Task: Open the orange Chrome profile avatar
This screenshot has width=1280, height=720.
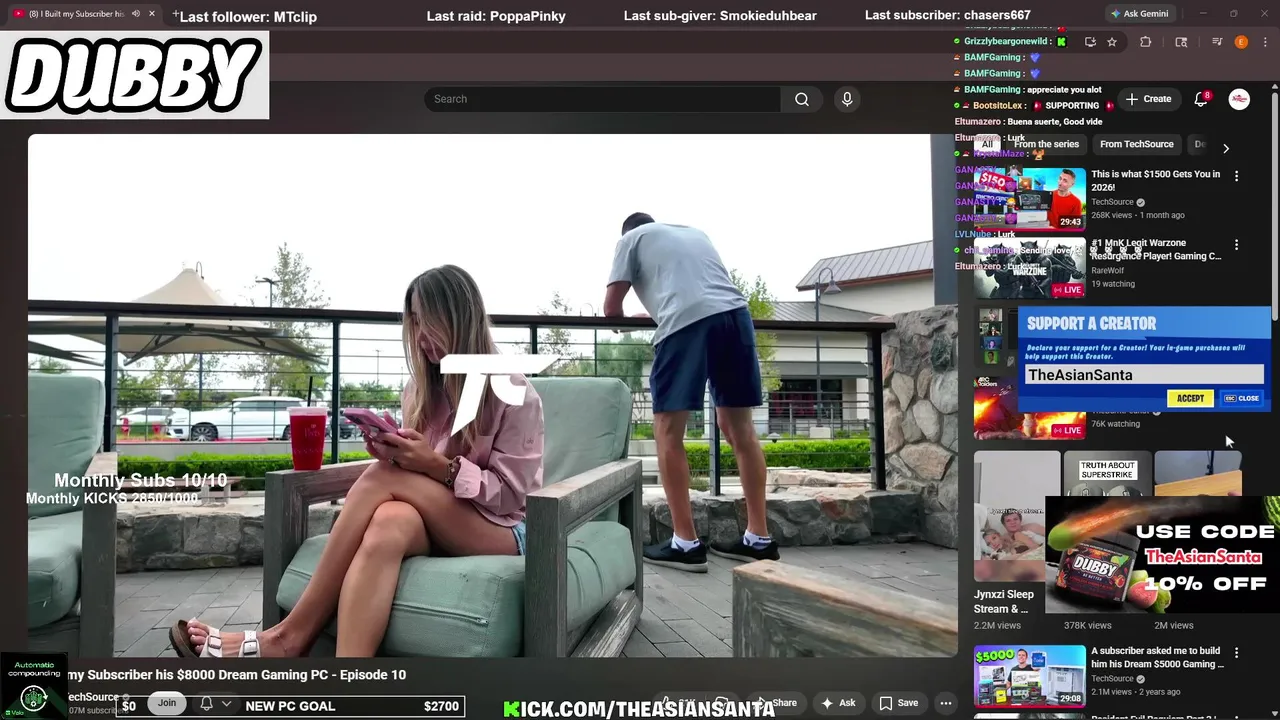Action: point(1241,42)
